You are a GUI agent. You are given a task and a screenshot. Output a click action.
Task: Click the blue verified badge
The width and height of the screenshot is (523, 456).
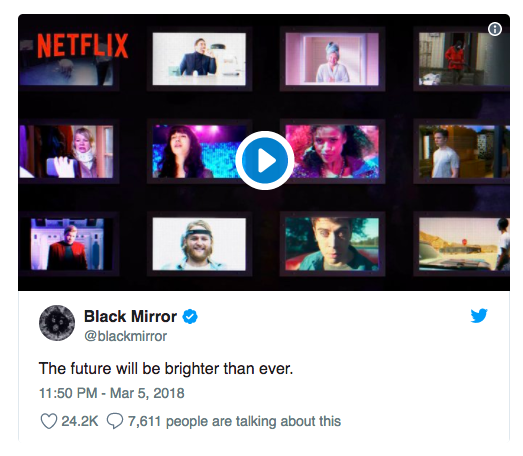[x=190, y=316]
